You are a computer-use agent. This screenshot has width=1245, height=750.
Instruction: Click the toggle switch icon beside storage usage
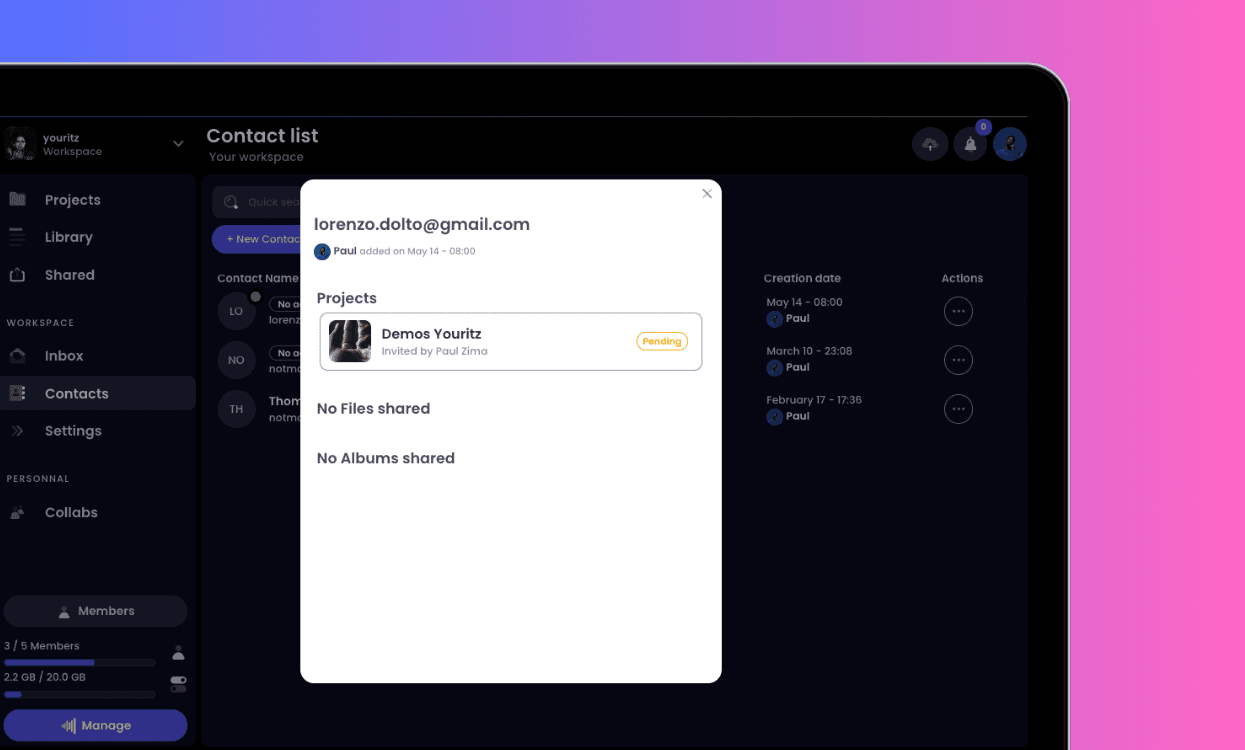(178, 684)
